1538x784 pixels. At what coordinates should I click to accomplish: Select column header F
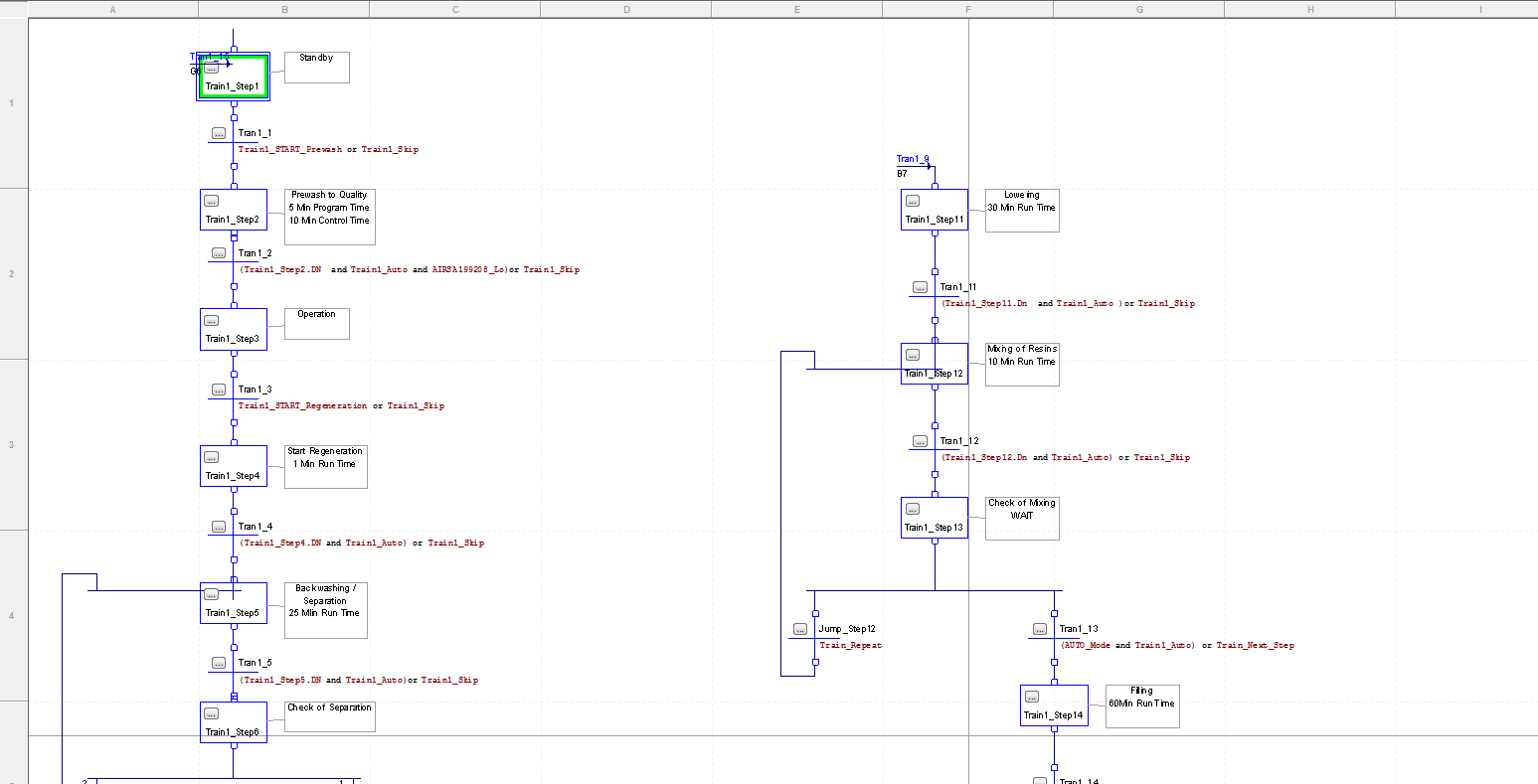point(968,9)
